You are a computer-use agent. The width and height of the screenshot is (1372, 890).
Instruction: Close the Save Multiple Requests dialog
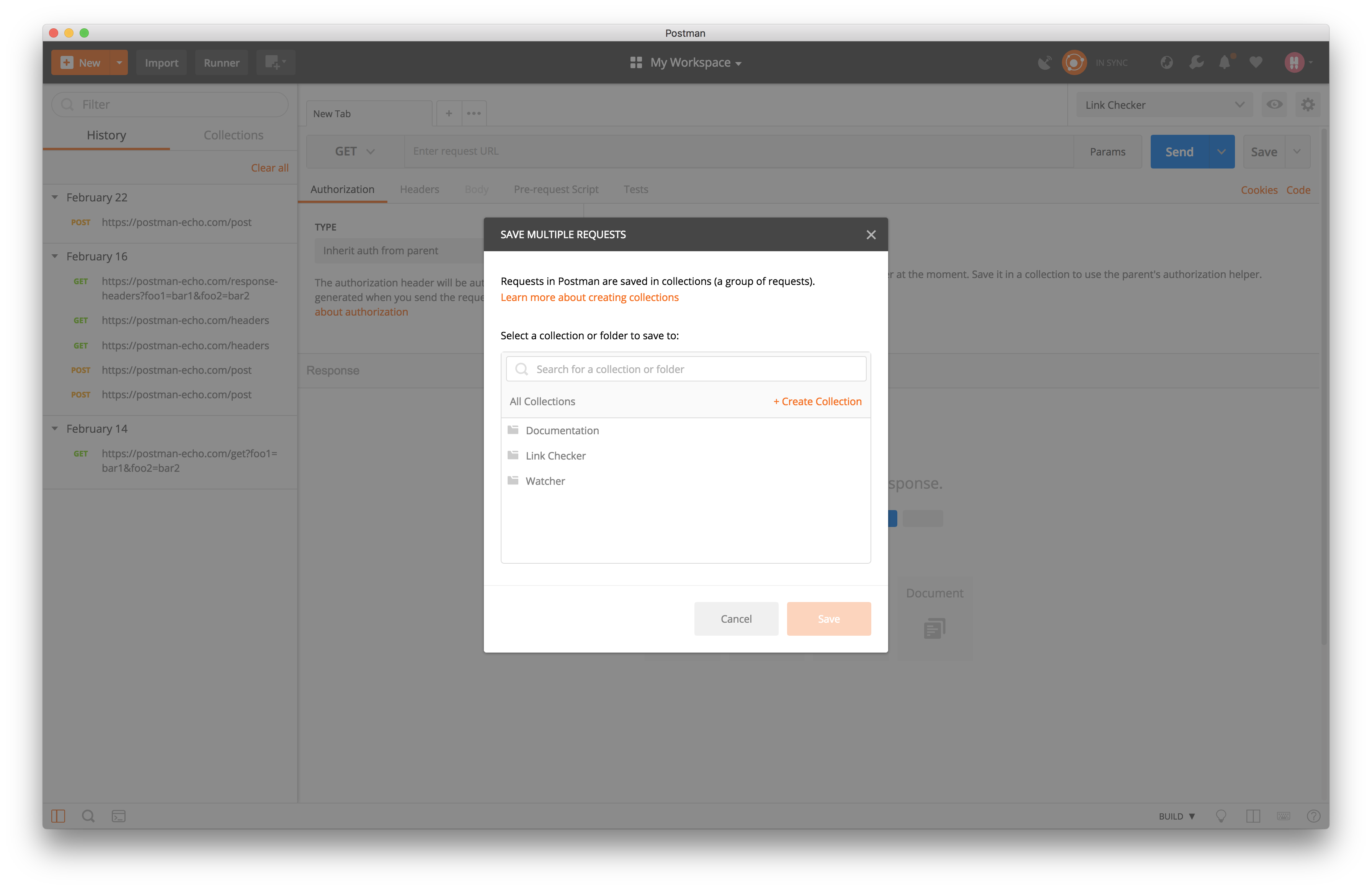tap(871, 235)
